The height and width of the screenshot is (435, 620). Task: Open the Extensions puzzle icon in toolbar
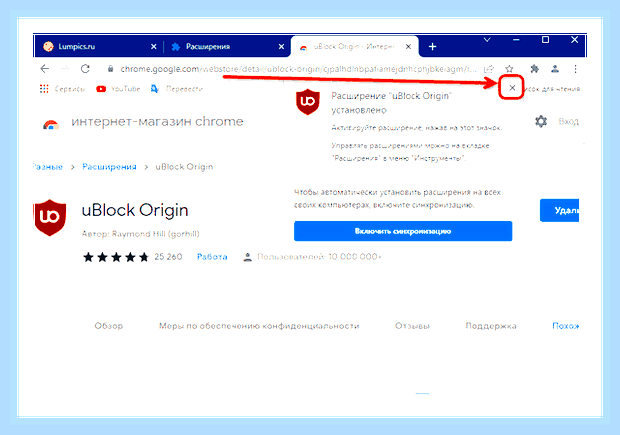pyautogui.click(x=535, y=69)
